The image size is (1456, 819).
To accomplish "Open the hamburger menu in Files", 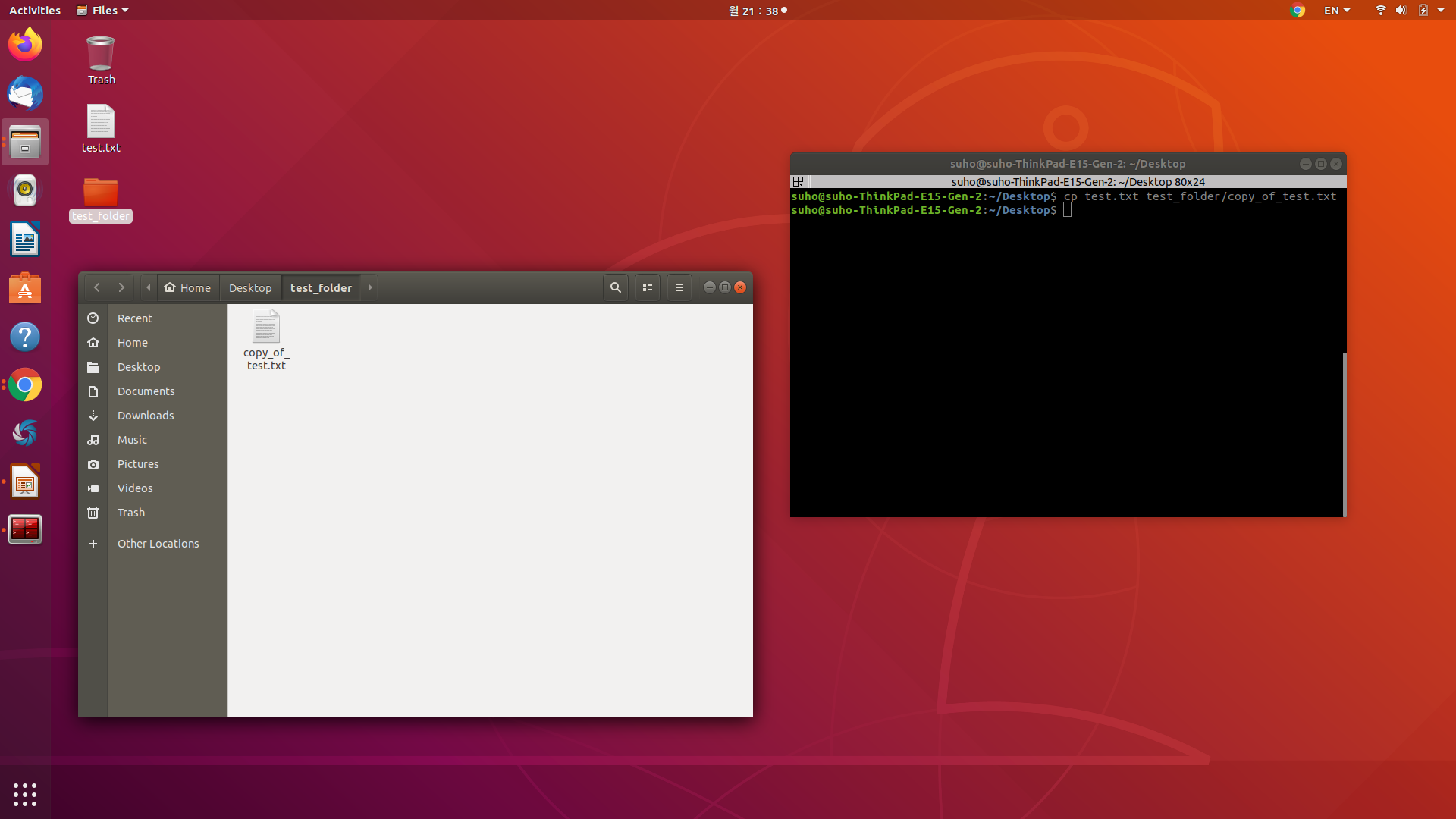I will pos(679,287).
